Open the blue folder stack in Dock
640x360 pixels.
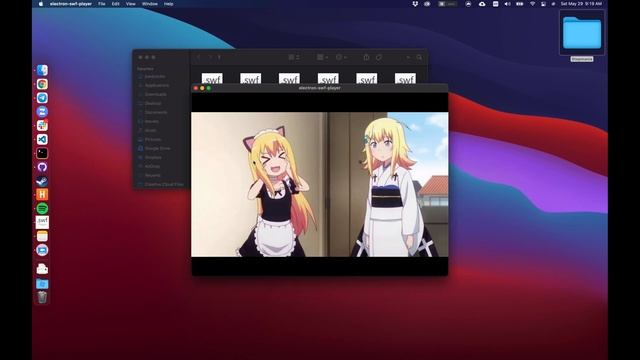click(x=42, y=284)
